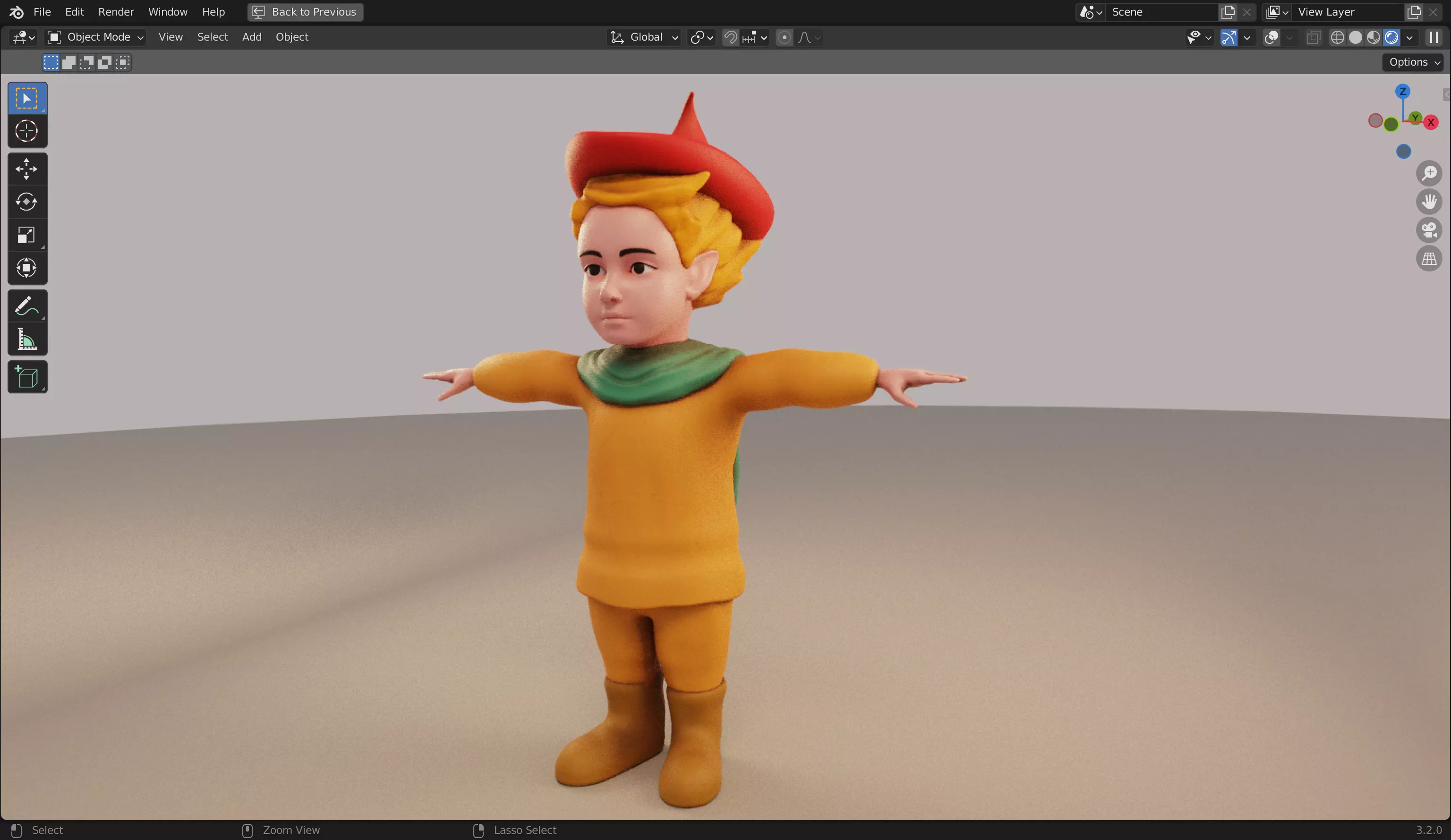Select the Add Cube tool
Image resolution: width=1451 pixels, height=840 pixels.
tap(27, 377)
